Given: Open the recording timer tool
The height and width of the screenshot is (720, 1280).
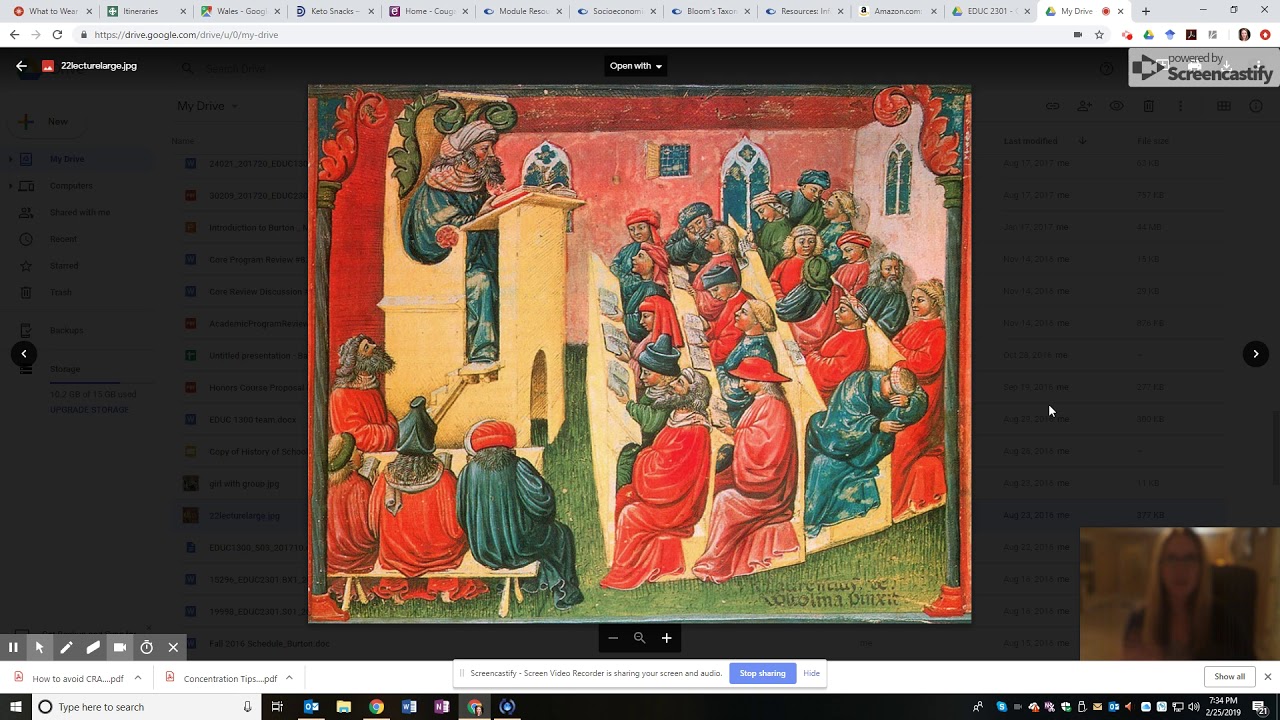Looking at the screenshot, I should 147,648.
